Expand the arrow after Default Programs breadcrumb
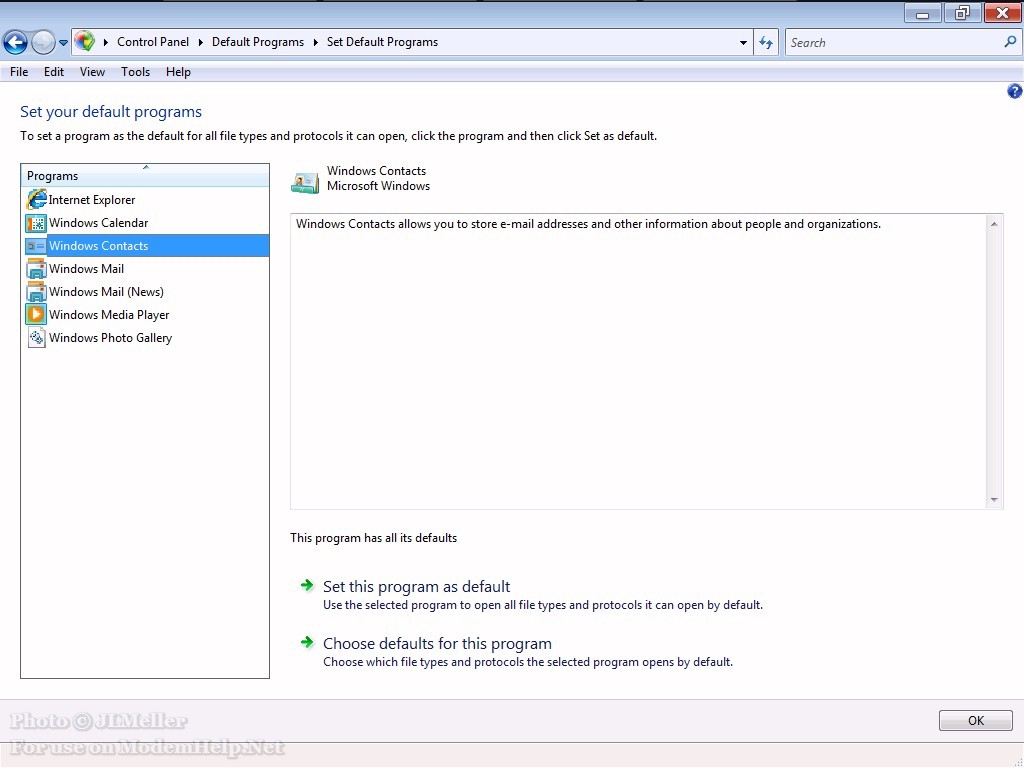Viewport: 1024px width, 768px height. coord(315,42)
